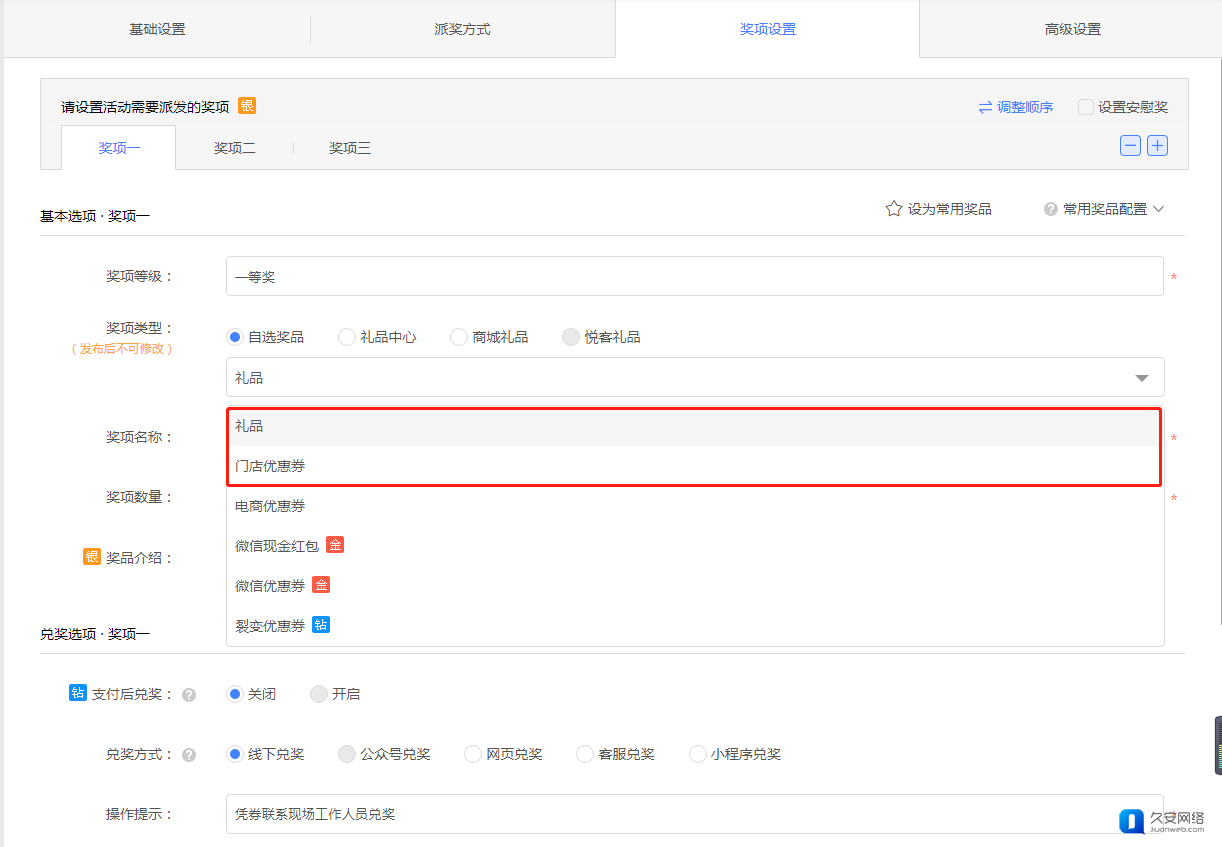Pick 裂变优惠券 from the dropdown list

point(695,625)
